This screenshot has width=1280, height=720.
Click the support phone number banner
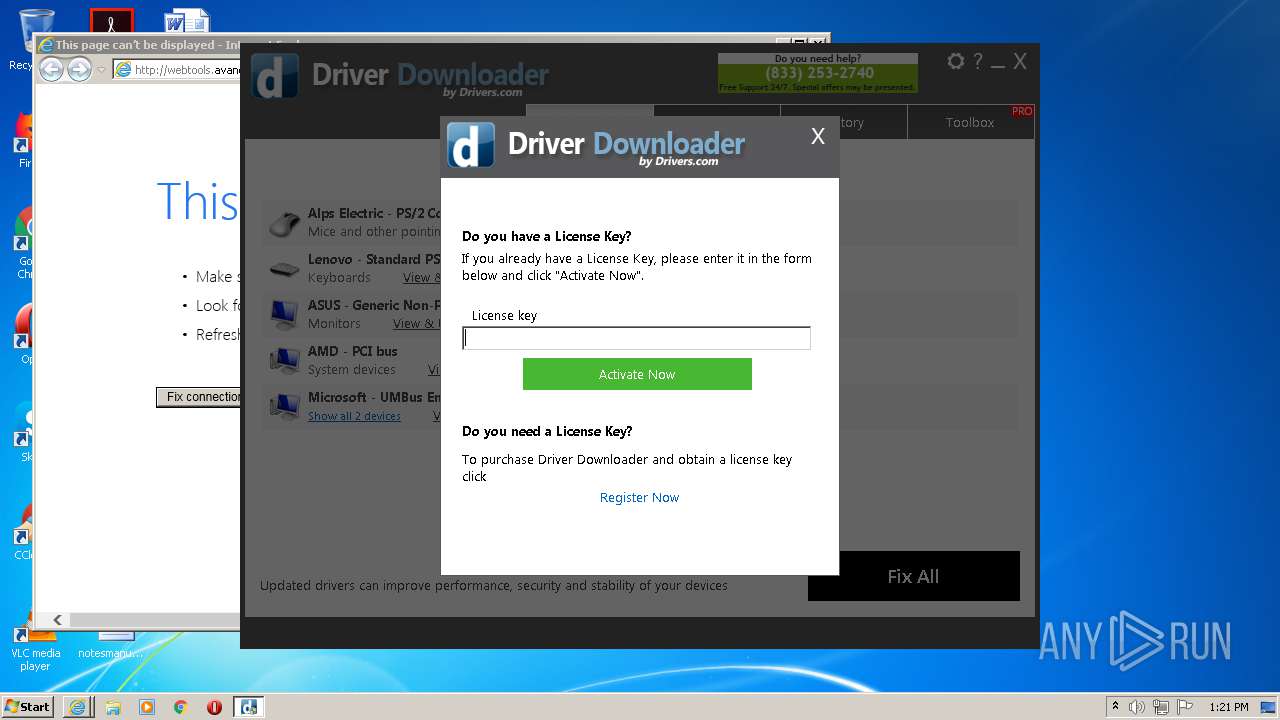pyautogui.click(x=818, y=73)
